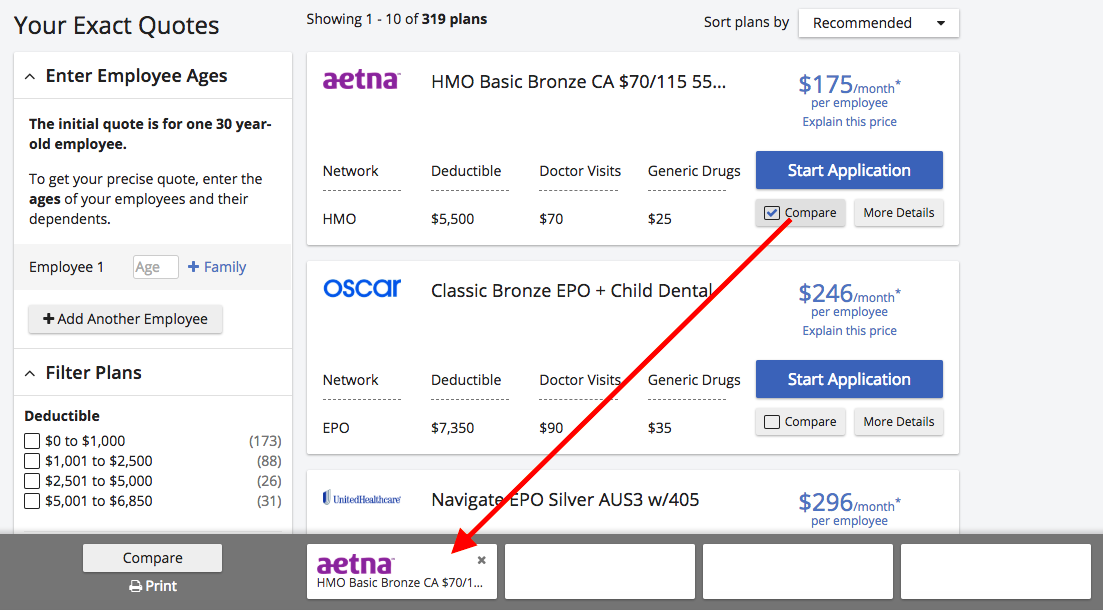Click the UnitedHealthcare logo
Viewport: 1103px width, 610px height.
coord(361,498)
